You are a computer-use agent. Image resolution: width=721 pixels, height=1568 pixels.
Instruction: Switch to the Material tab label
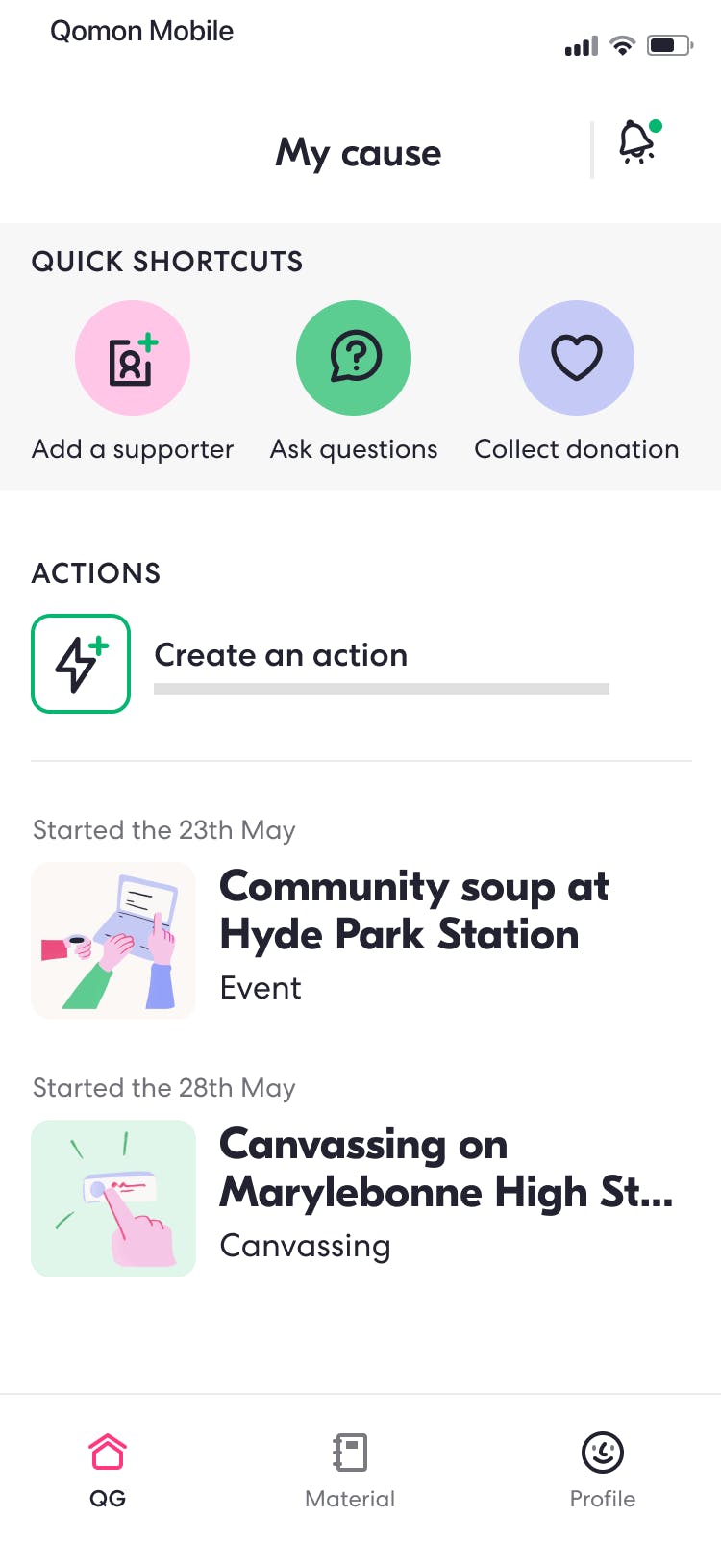350,1499
